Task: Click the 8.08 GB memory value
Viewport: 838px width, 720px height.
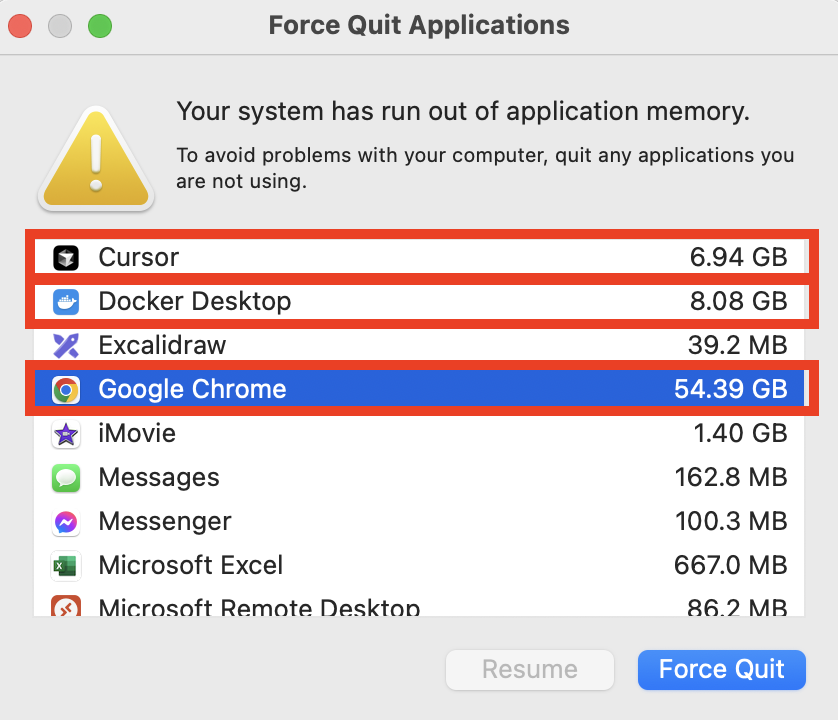Action: (x=739, y=301)
